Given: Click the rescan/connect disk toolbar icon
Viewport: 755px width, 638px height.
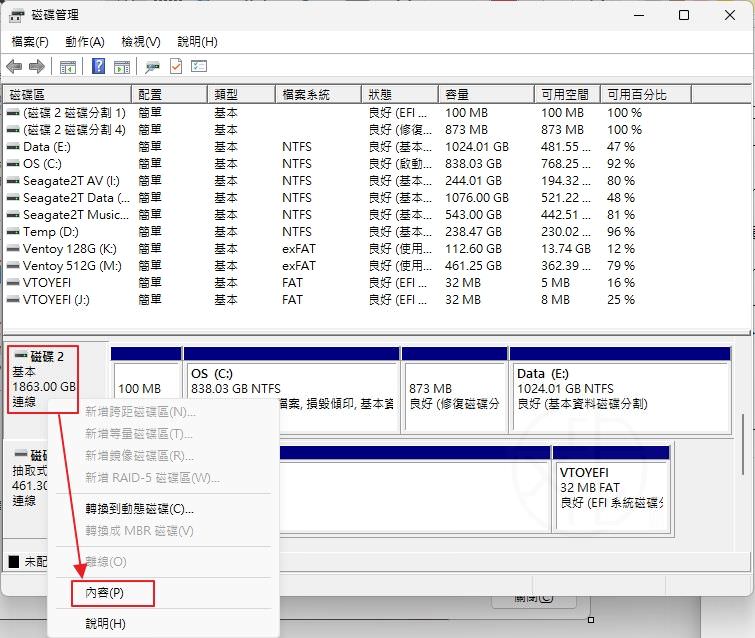Looking at the screenshot, I should tap(153, 66).
